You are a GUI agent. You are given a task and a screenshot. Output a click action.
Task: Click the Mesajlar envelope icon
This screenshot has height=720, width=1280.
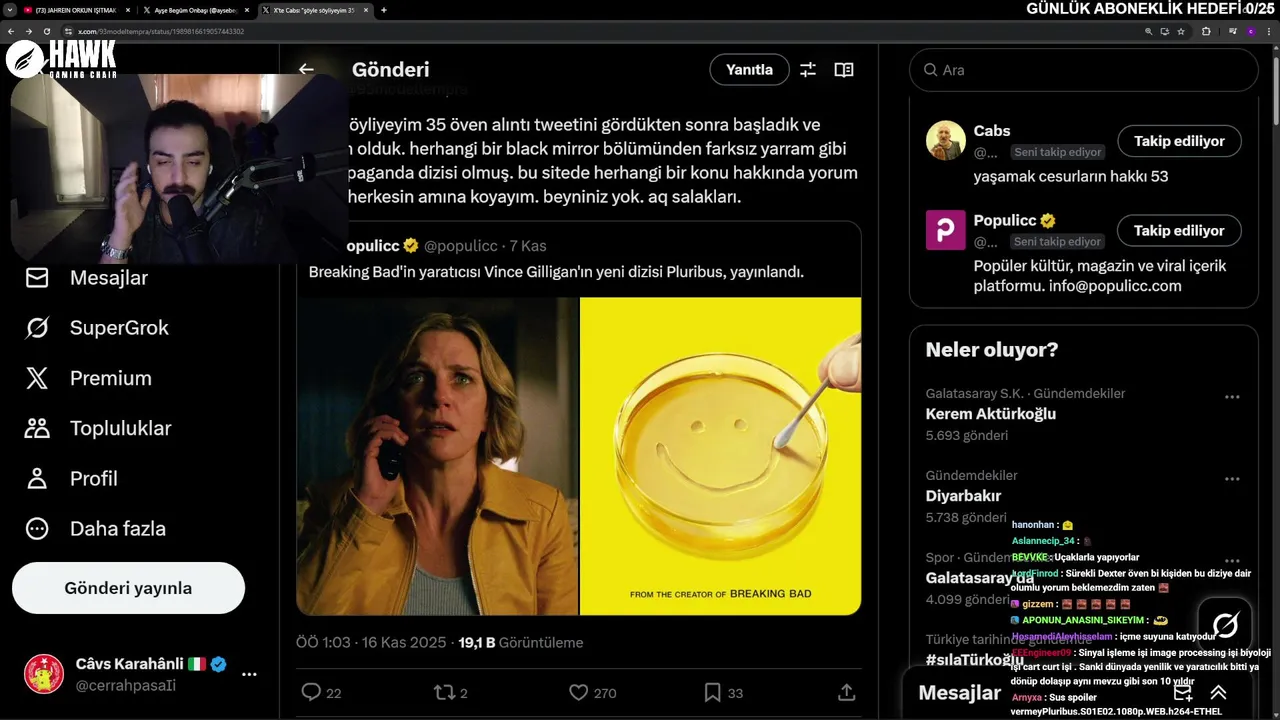(x=37, y=277)
